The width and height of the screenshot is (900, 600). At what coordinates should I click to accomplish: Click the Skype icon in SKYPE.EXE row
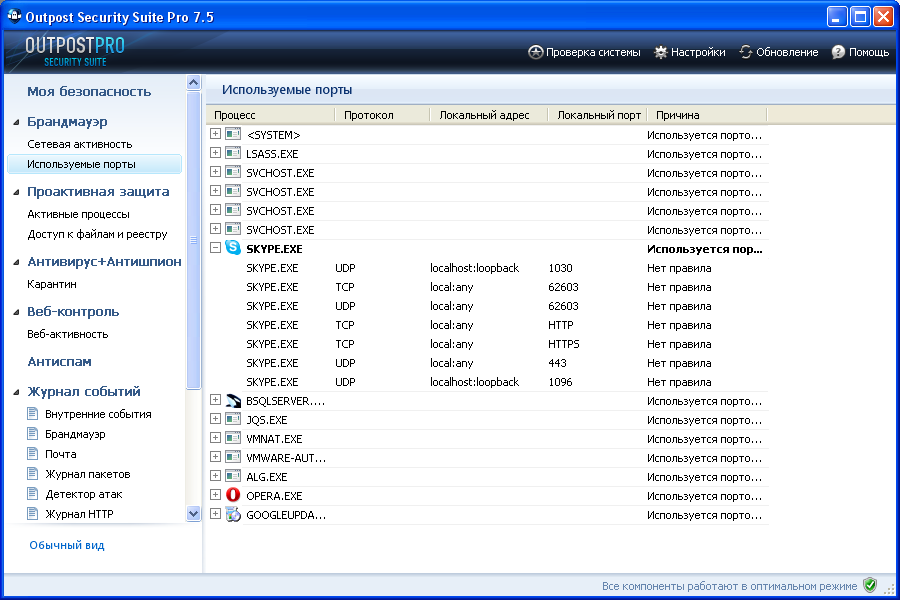(x=232, y=248)
